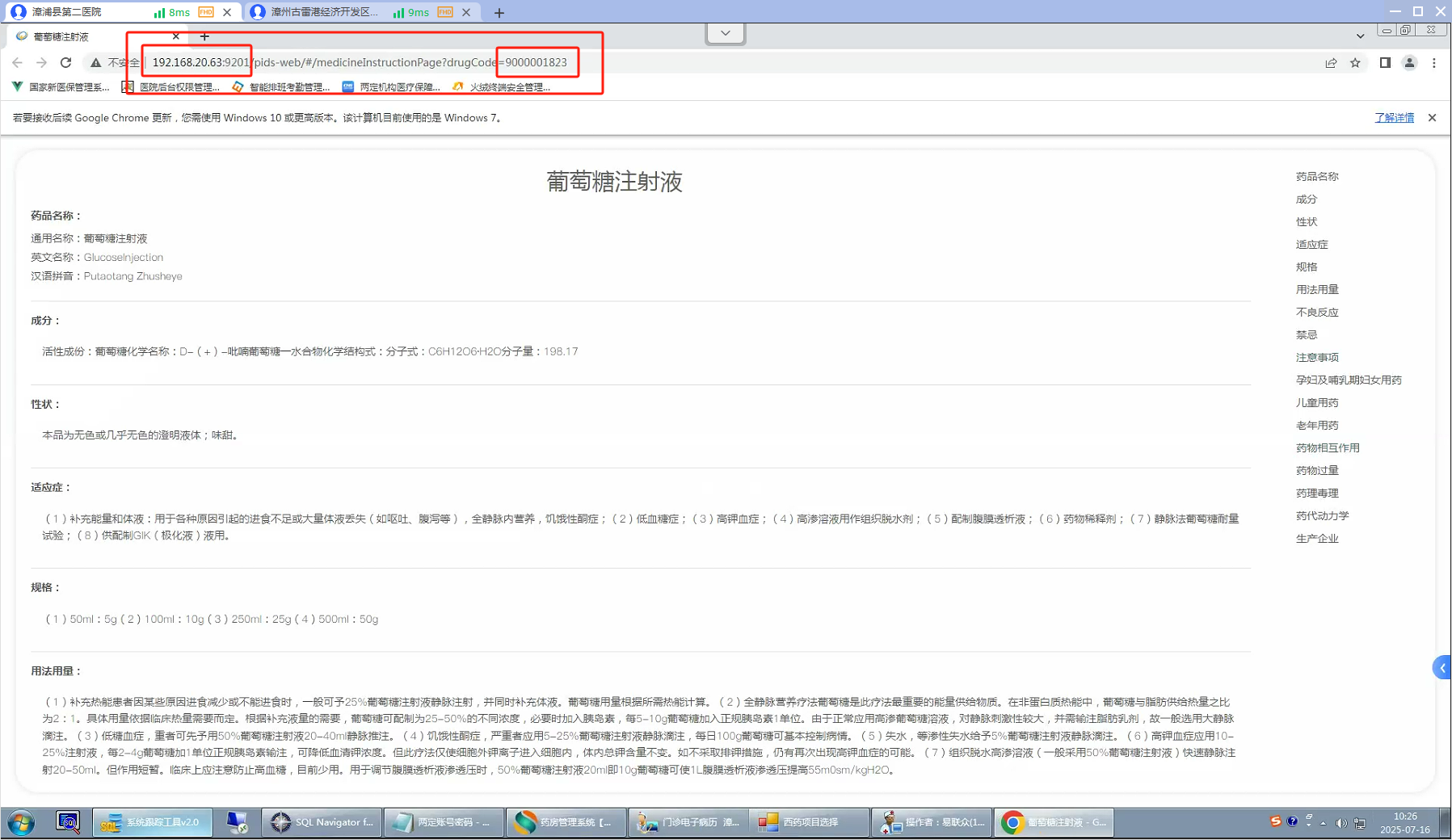1452x840 pixels.
Task: Open the 国家新医保管理系 bookmark
Action: coord(61,86)
